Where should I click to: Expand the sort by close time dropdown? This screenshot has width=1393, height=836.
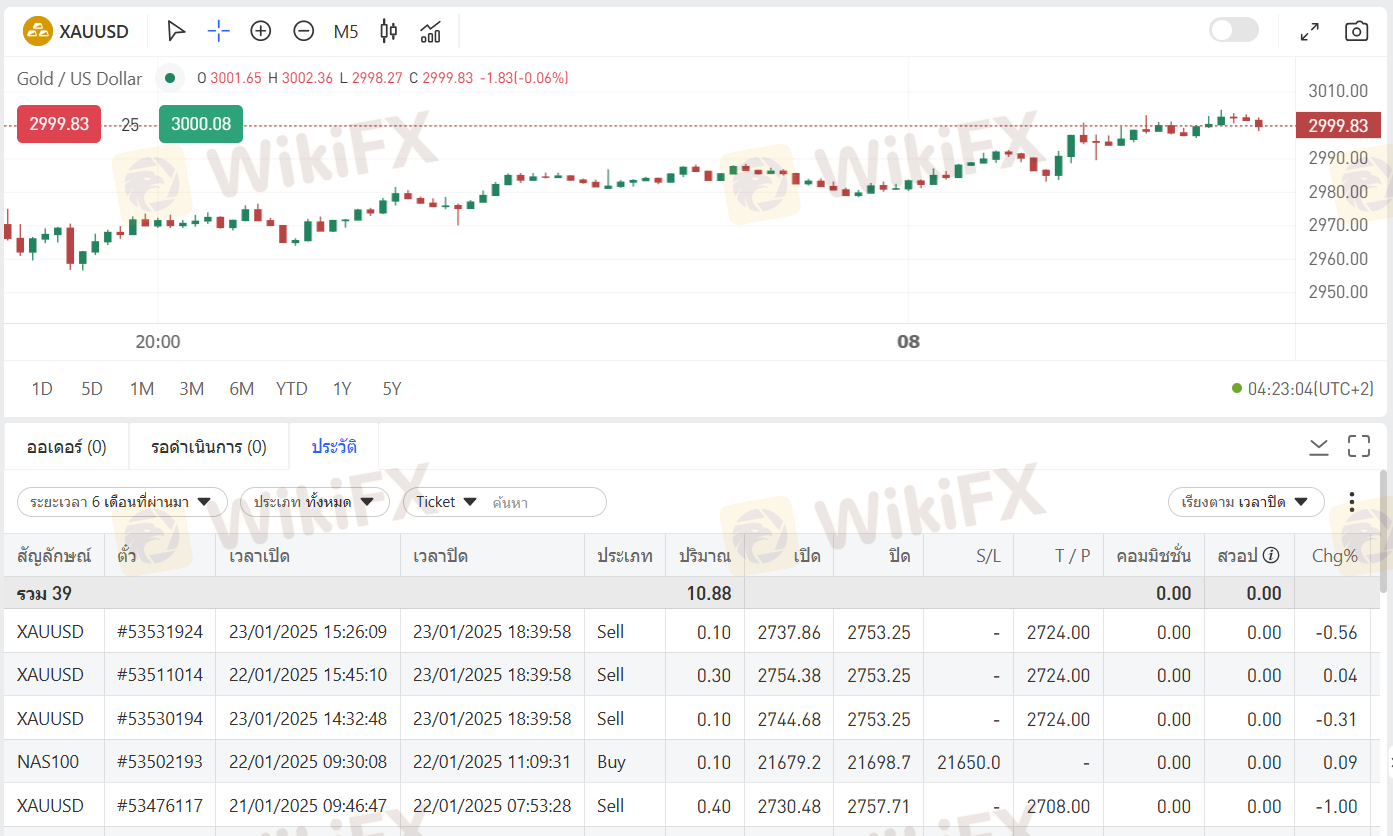1245,502
